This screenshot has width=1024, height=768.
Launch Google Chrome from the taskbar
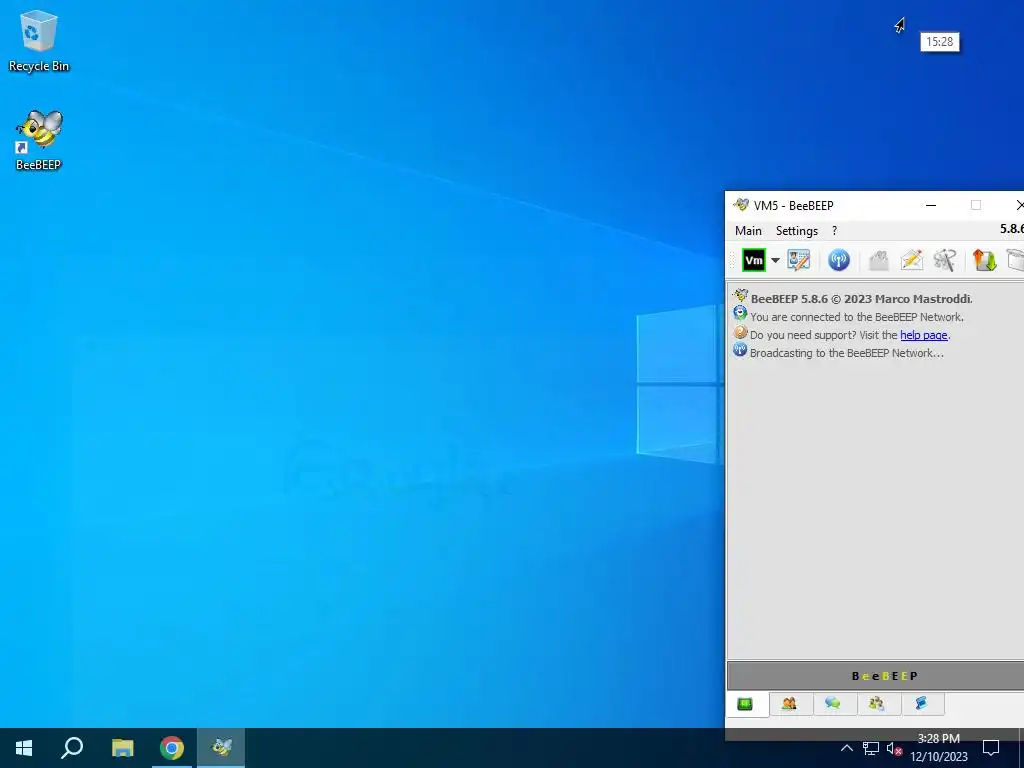point(172,748)
